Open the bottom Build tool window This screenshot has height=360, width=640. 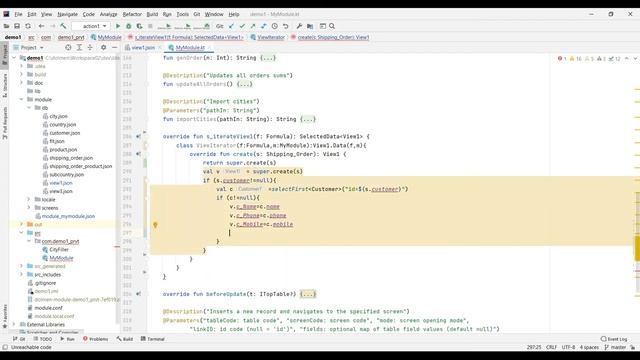(125, 339)
